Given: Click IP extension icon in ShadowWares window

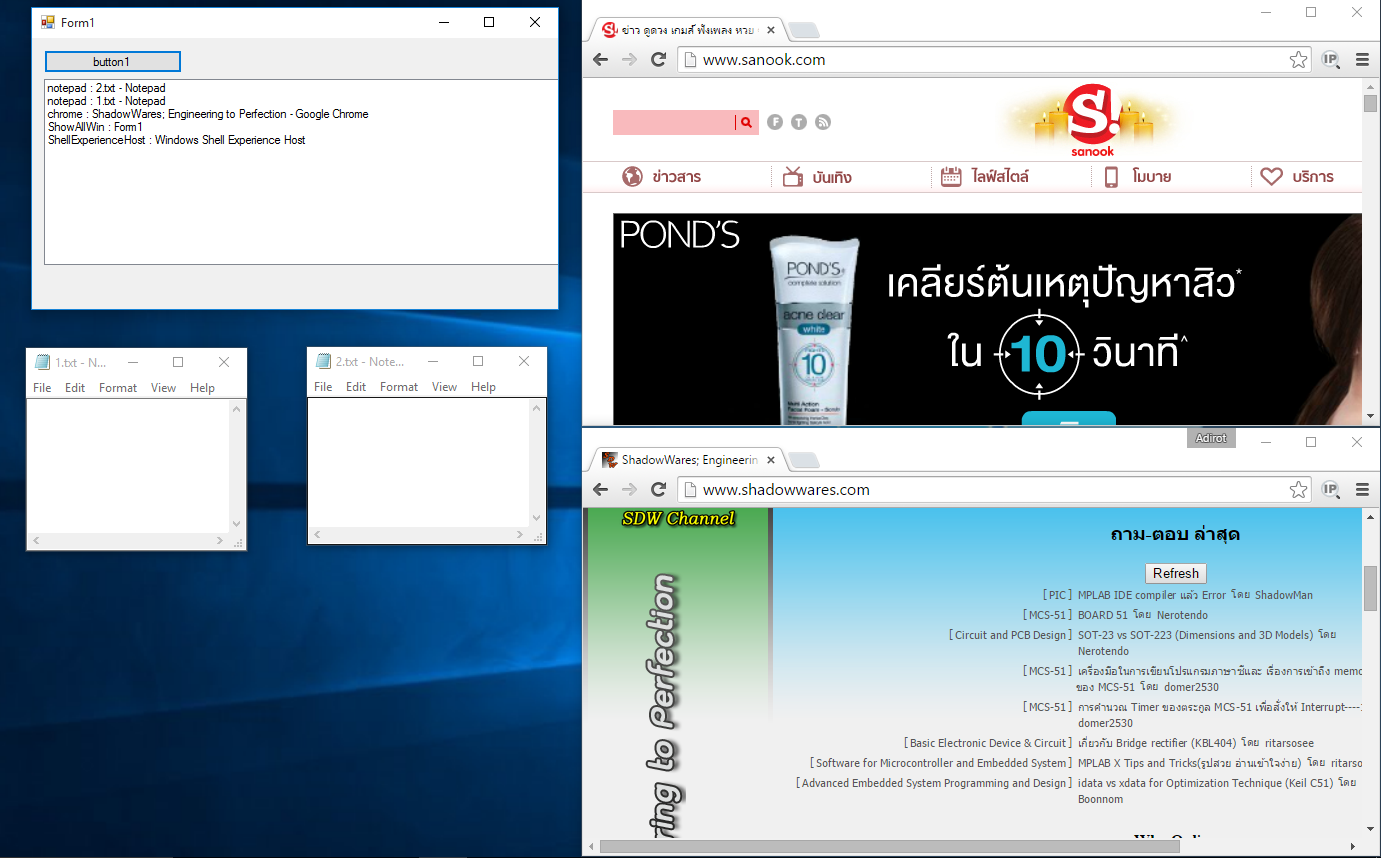Looking at the screenshot, I should coord(1330,490).
